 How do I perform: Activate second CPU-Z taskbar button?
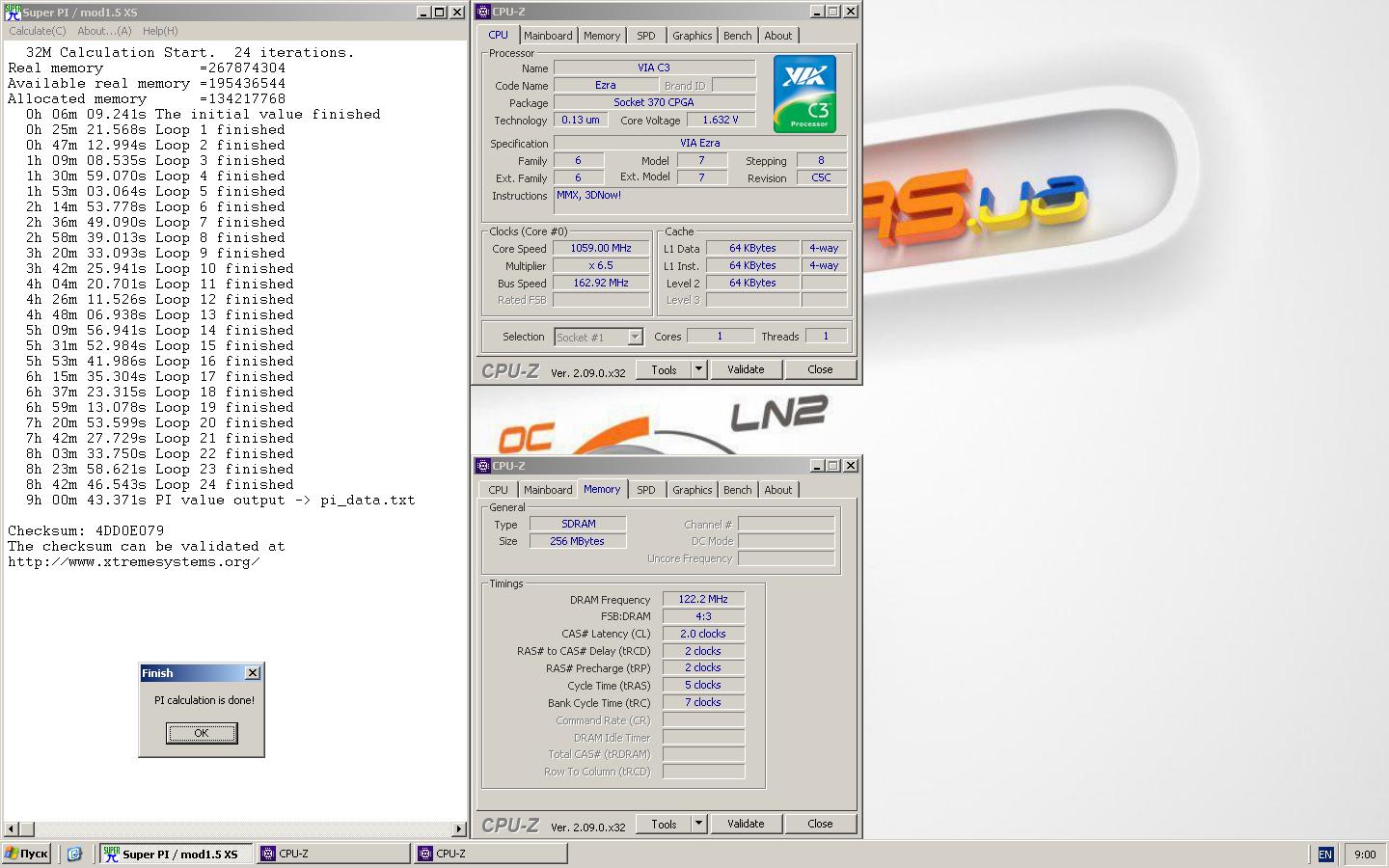click(490, 854)
